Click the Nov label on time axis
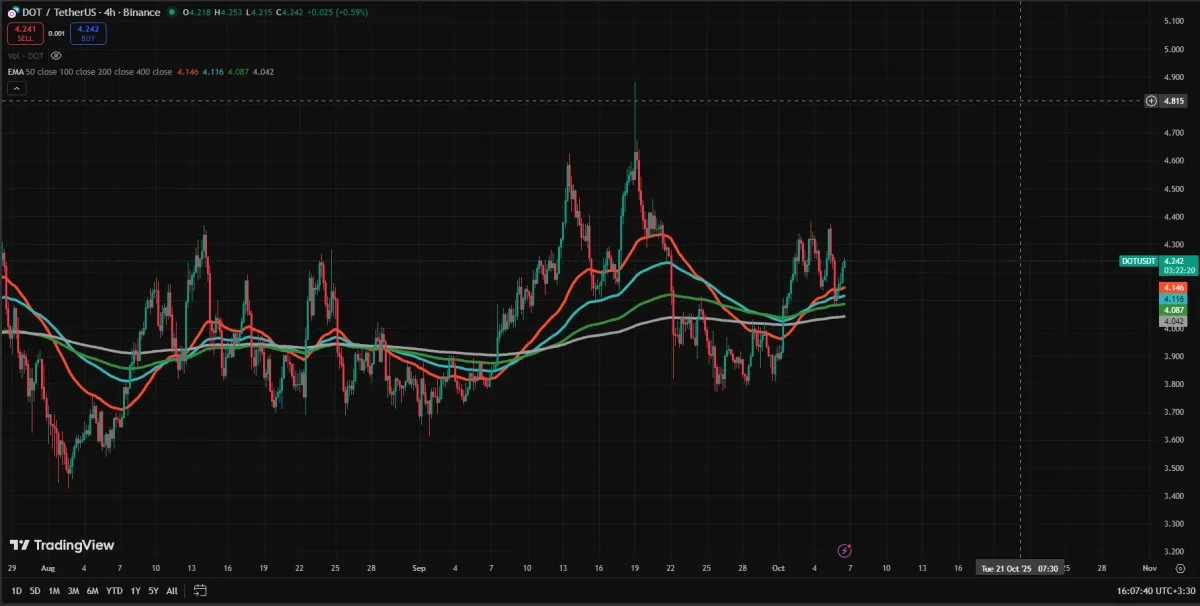Image resolution: width=1200 pixels, height=606 pixels. [x=1150, y=567]
